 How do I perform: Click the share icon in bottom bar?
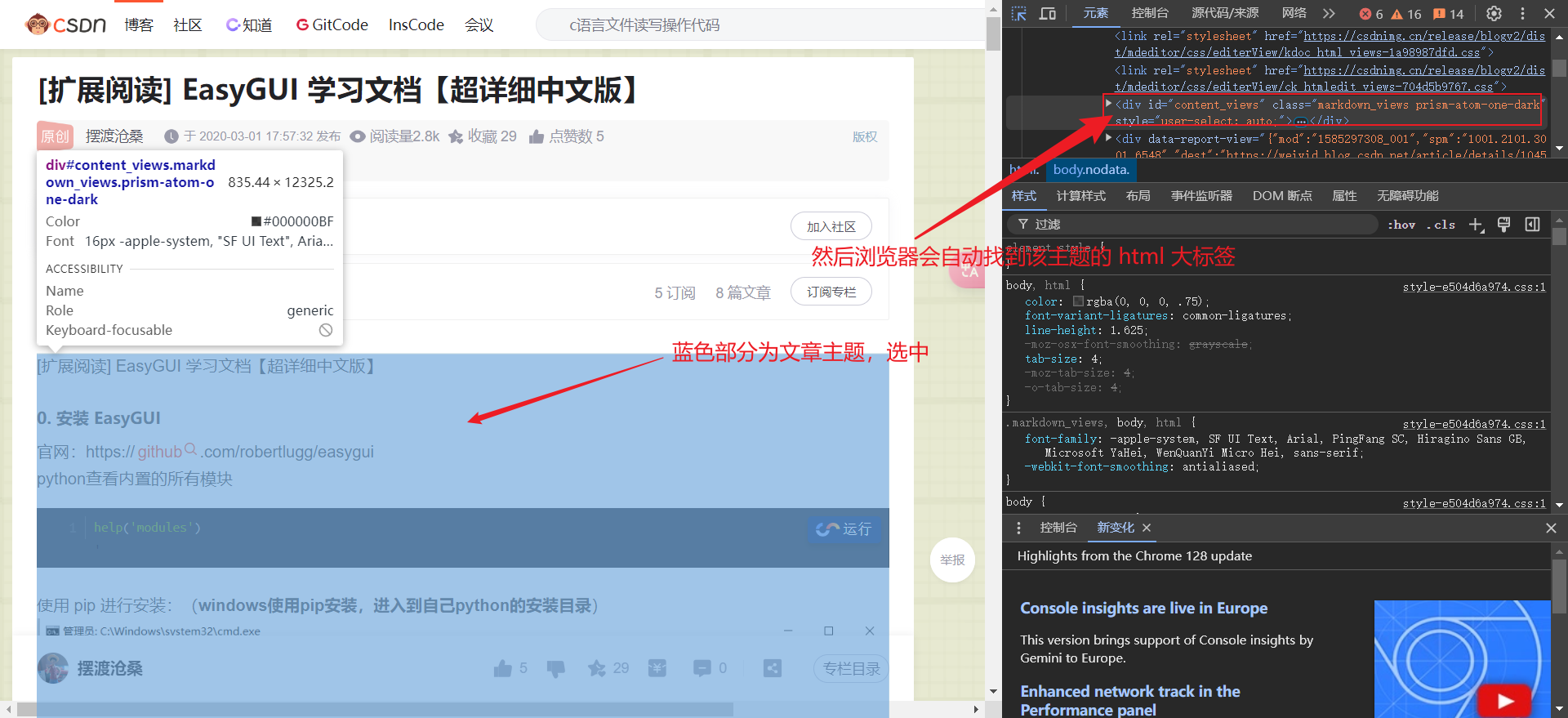(773, 668)
